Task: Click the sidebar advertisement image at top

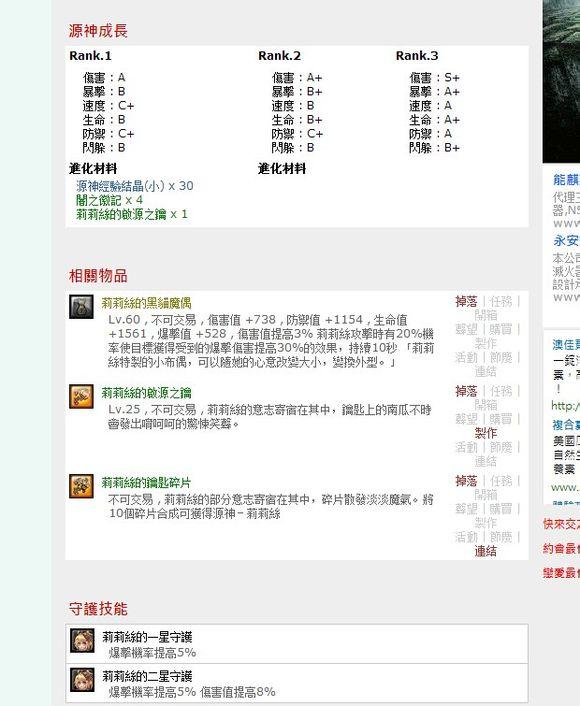Action: (561, 81)
